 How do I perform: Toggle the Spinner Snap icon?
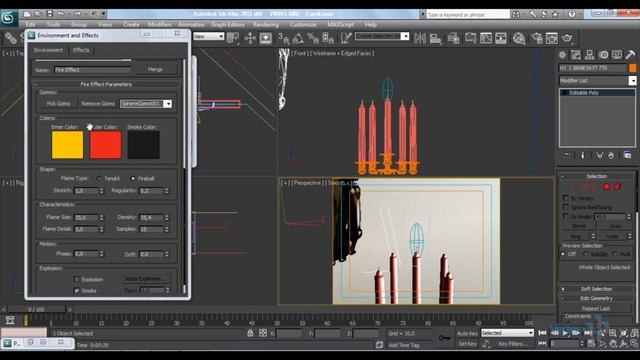328,38
